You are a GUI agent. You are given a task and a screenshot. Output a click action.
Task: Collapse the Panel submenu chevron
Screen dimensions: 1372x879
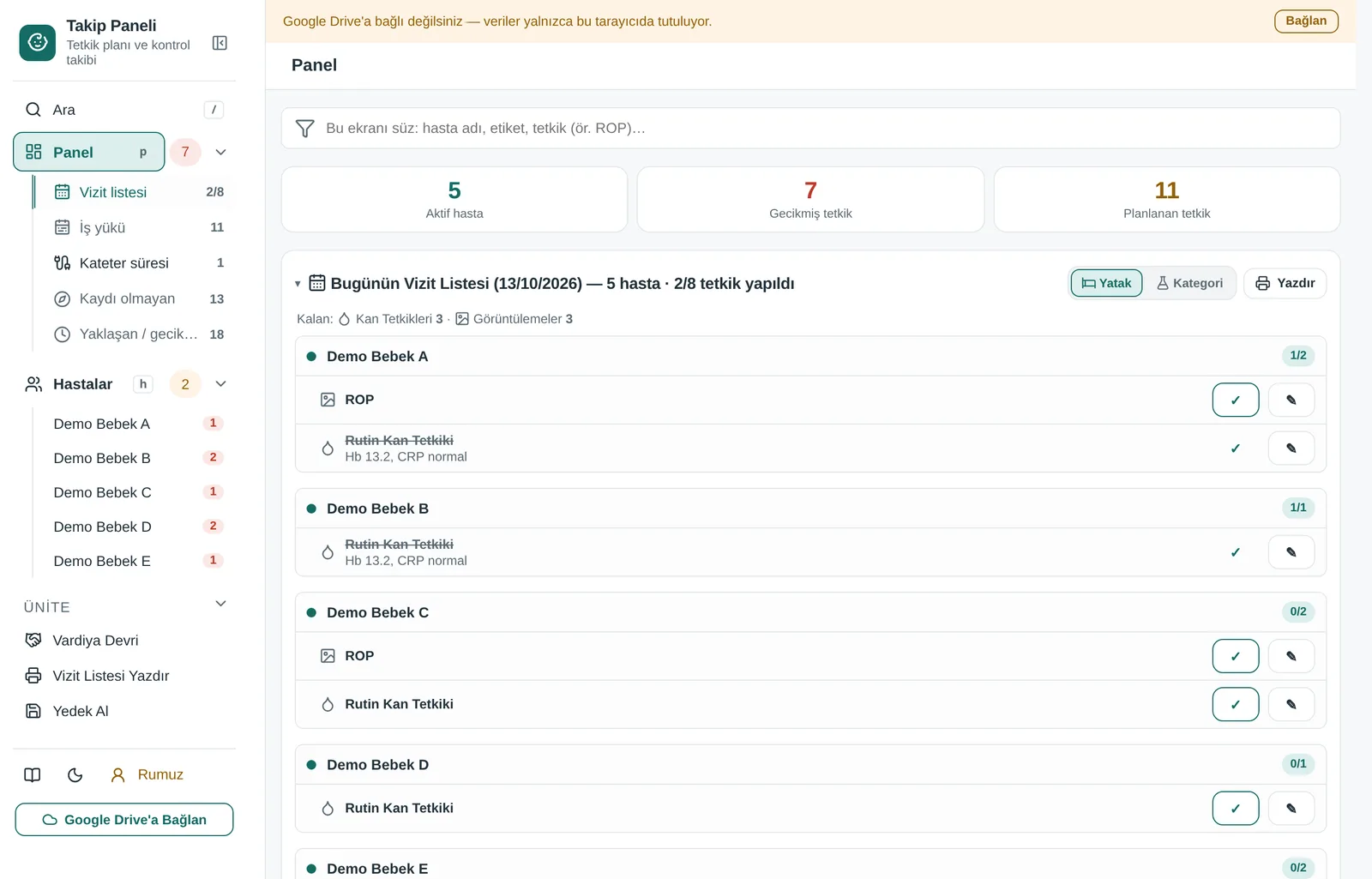(x=220, y=152)
